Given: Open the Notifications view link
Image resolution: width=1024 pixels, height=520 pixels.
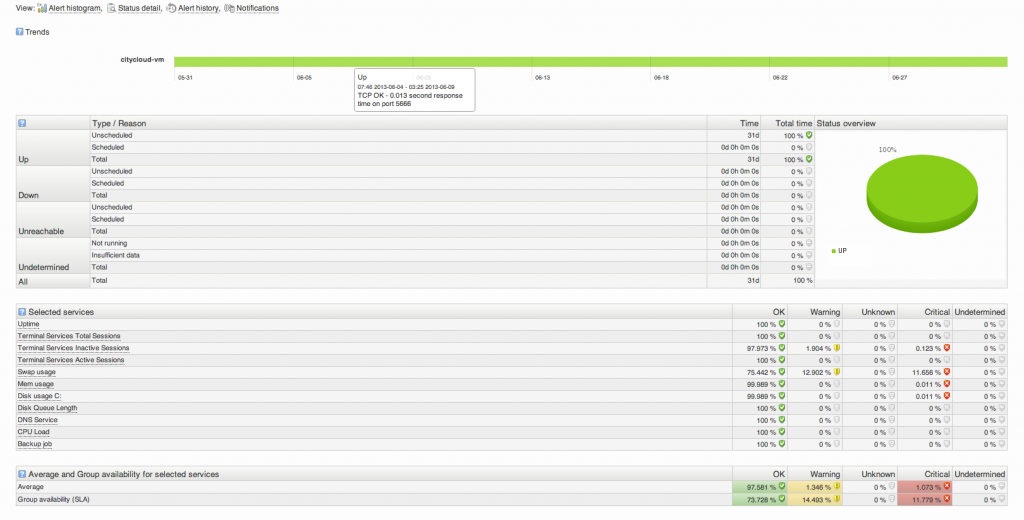Looking at the screenshot, I should click(257, 8).
